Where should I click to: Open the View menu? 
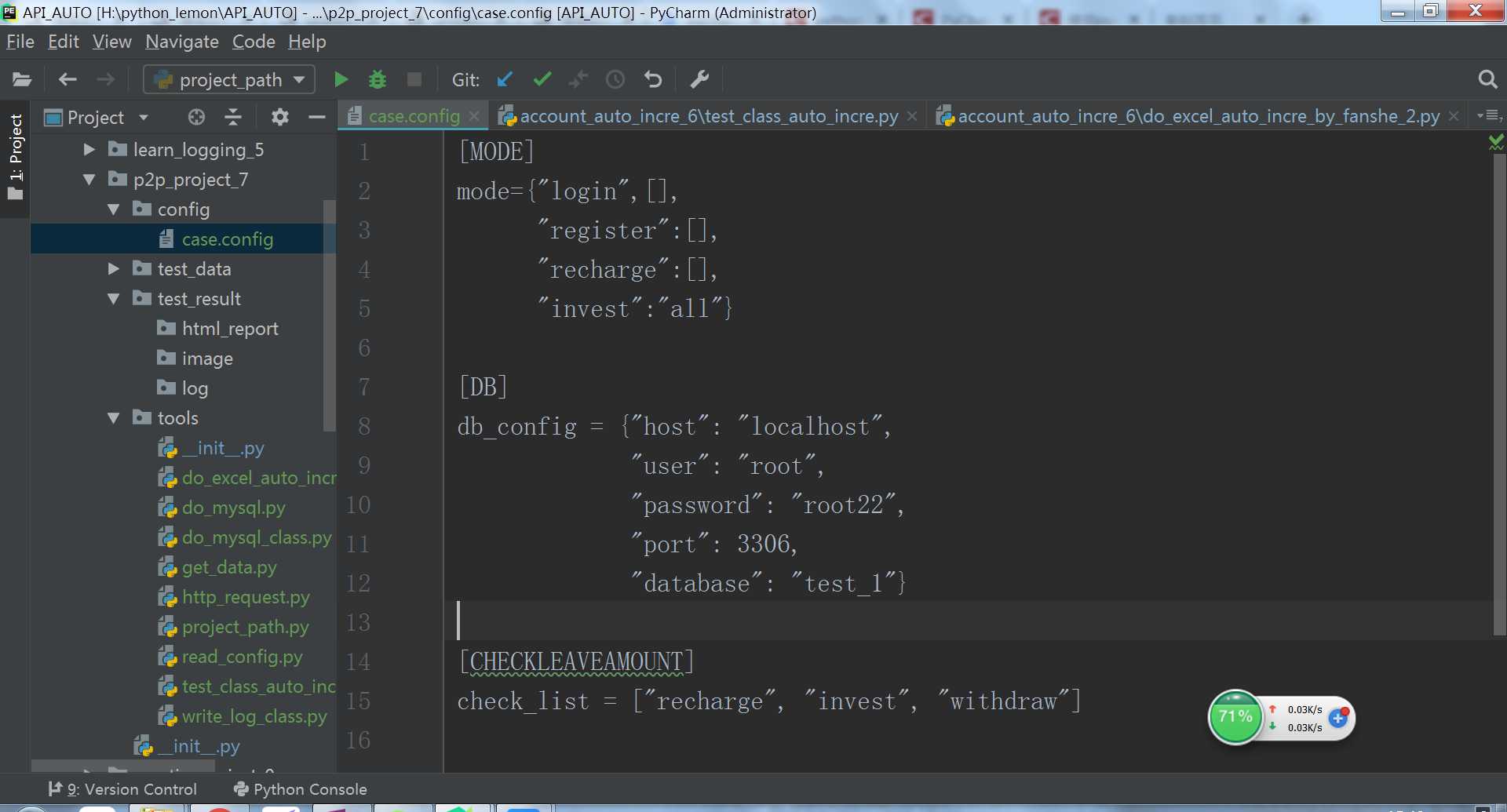[x=112, y=42]
